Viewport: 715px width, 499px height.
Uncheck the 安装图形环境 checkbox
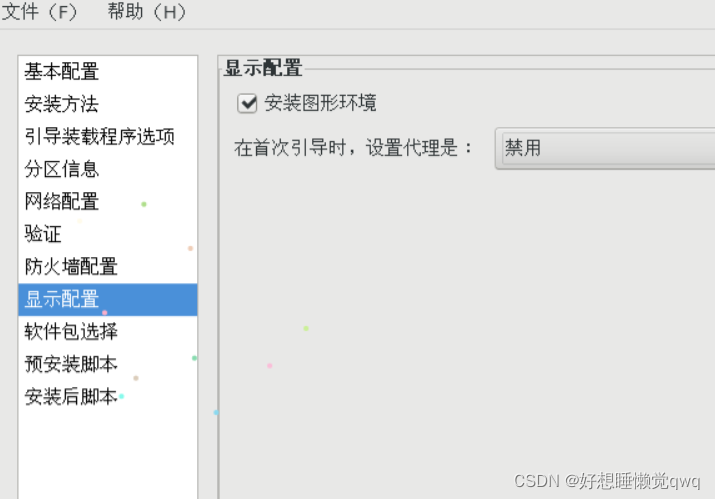click(x=247, y=103)
